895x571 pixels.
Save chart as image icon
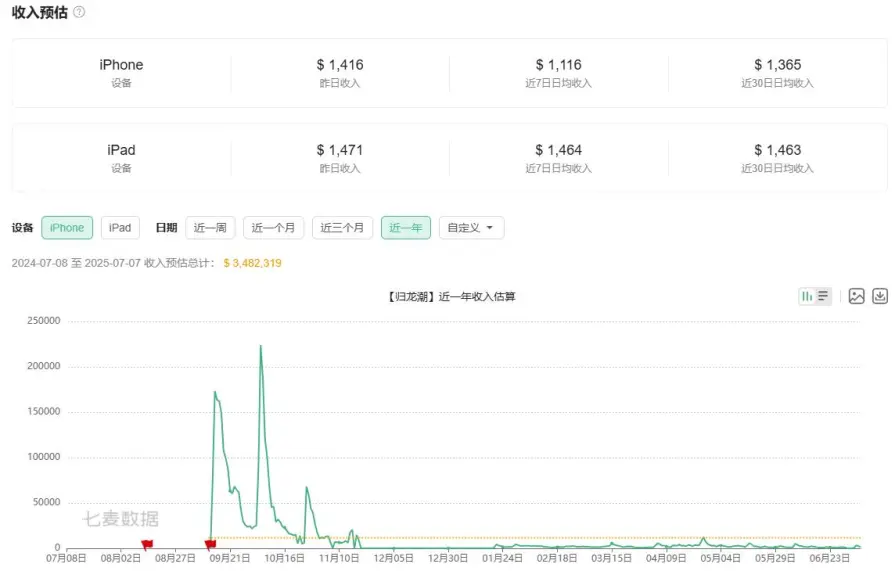tap(856, 296)
